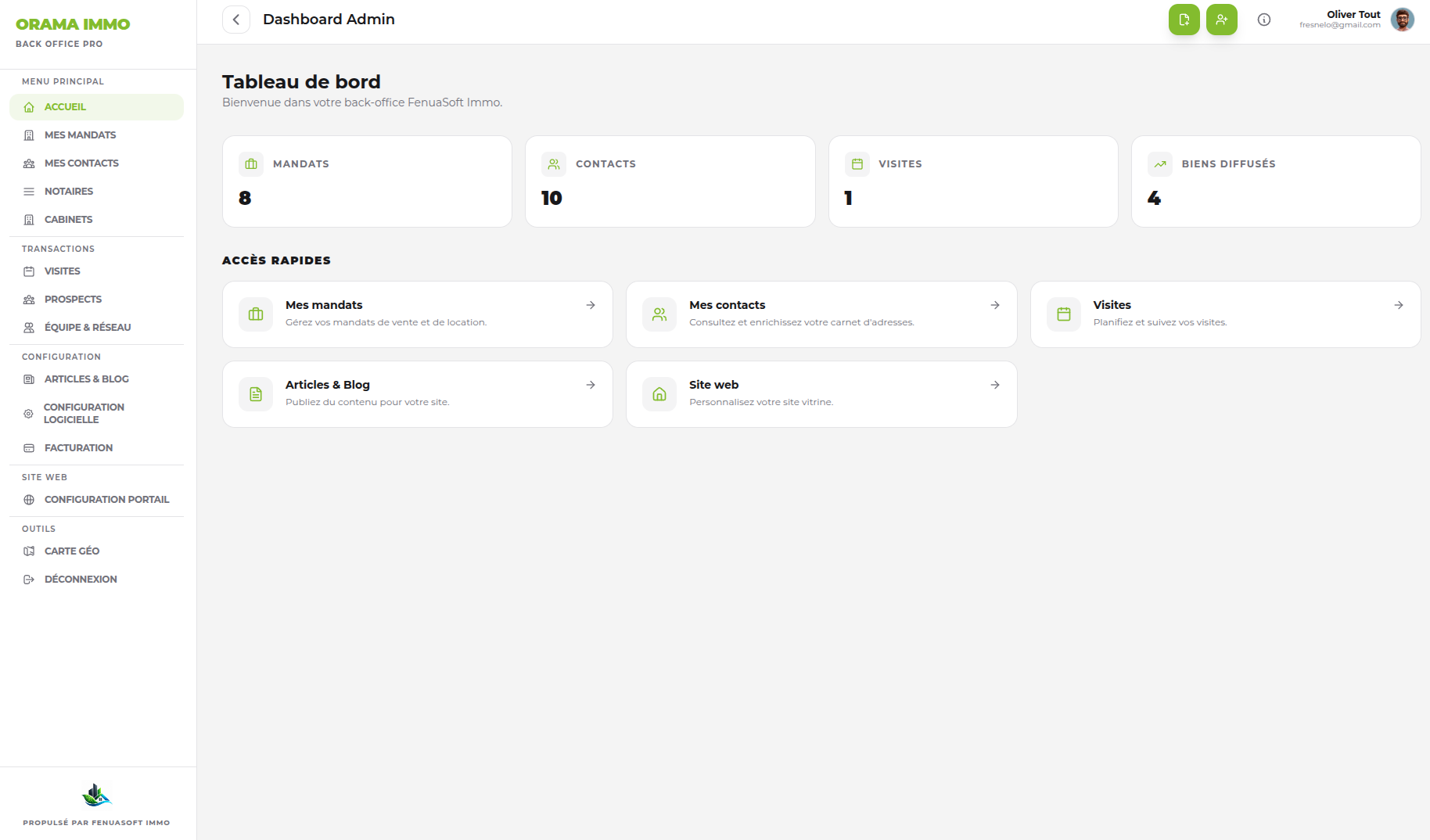Screen dimensions: 1430x840
Task: Click the FenuaSoft Immo footer logo
Action: (96, 795)
